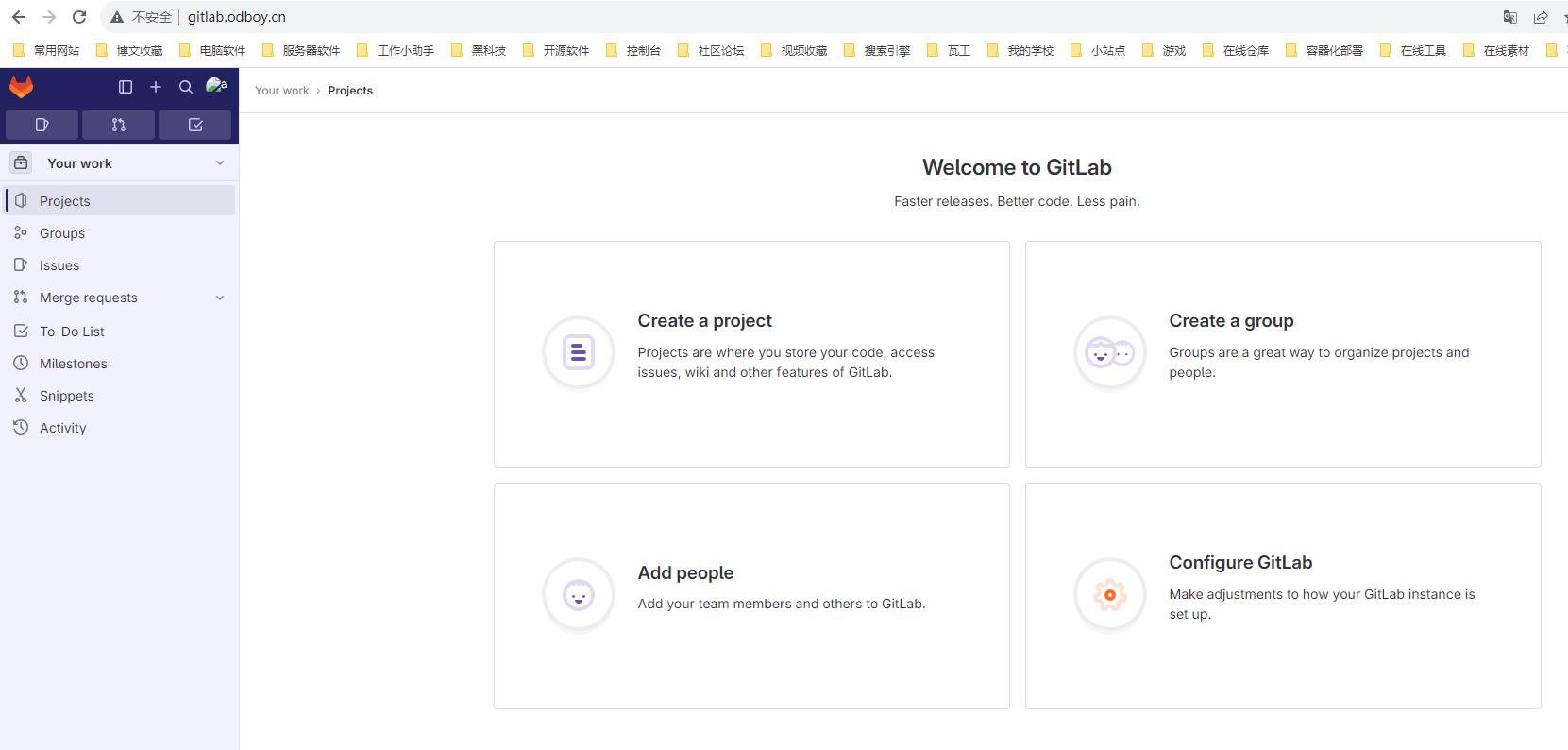1568x750 pixels.
Task: Toggle the sidebar collapse icon
Action: click(126, 87)
